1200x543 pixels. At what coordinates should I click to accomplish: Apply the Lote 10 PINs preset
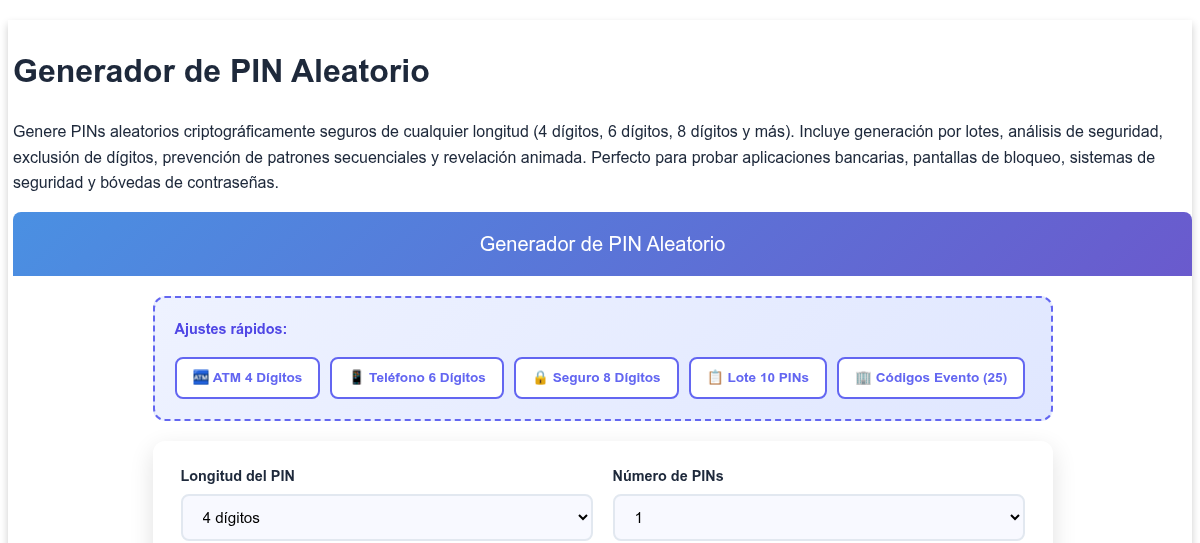(758, 378)
